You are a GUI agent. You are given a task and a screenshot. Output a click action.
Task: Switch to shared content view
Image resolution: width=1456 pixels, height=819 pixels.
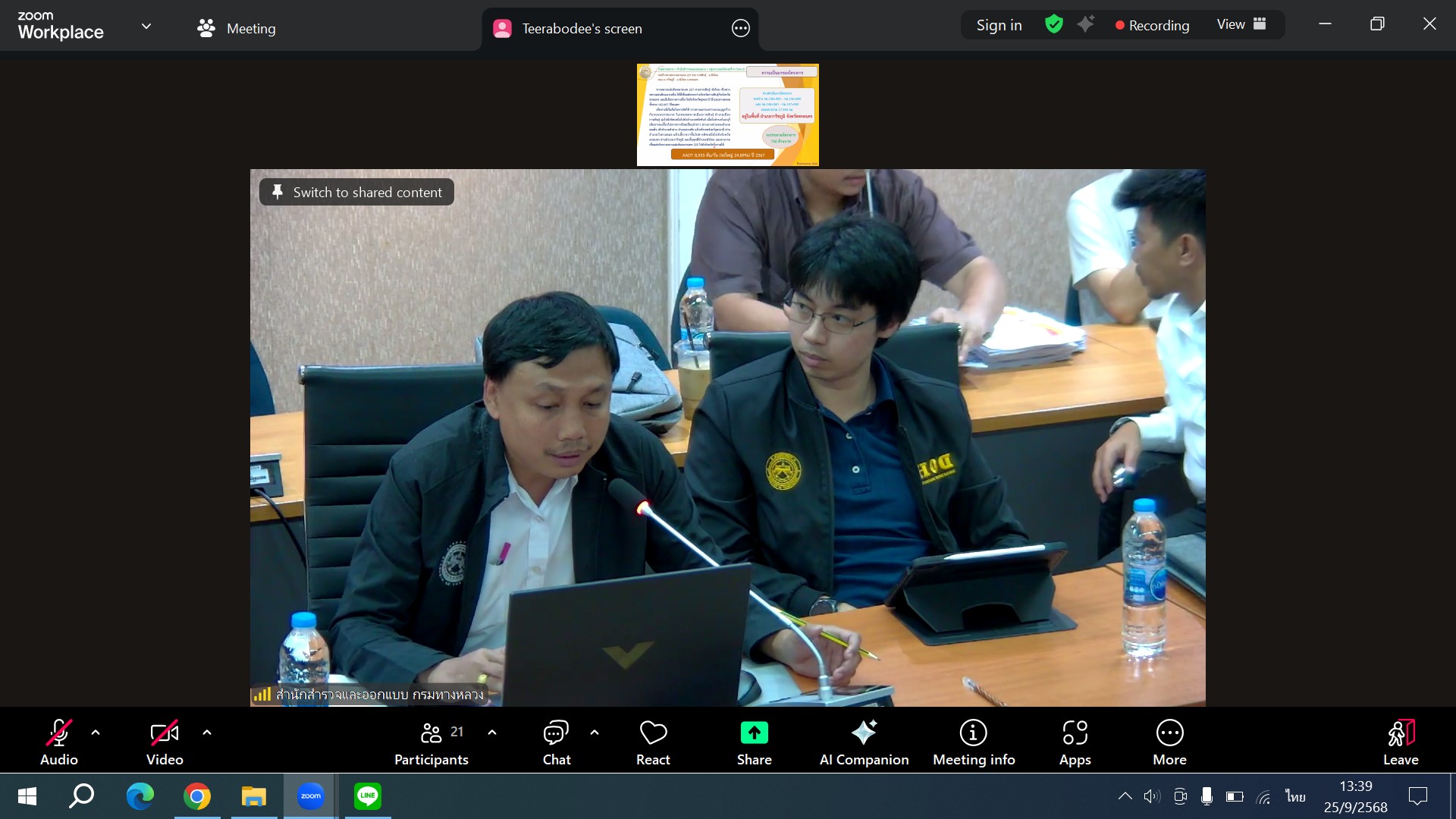click(x=356, y=193)
